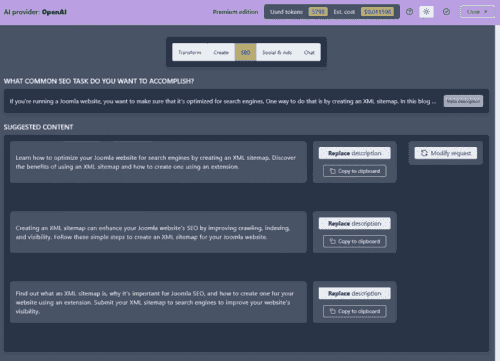Replace description with 'Learn how to optimize' suggestion
This screenshot has height=361, width=500.
[354, 153]
